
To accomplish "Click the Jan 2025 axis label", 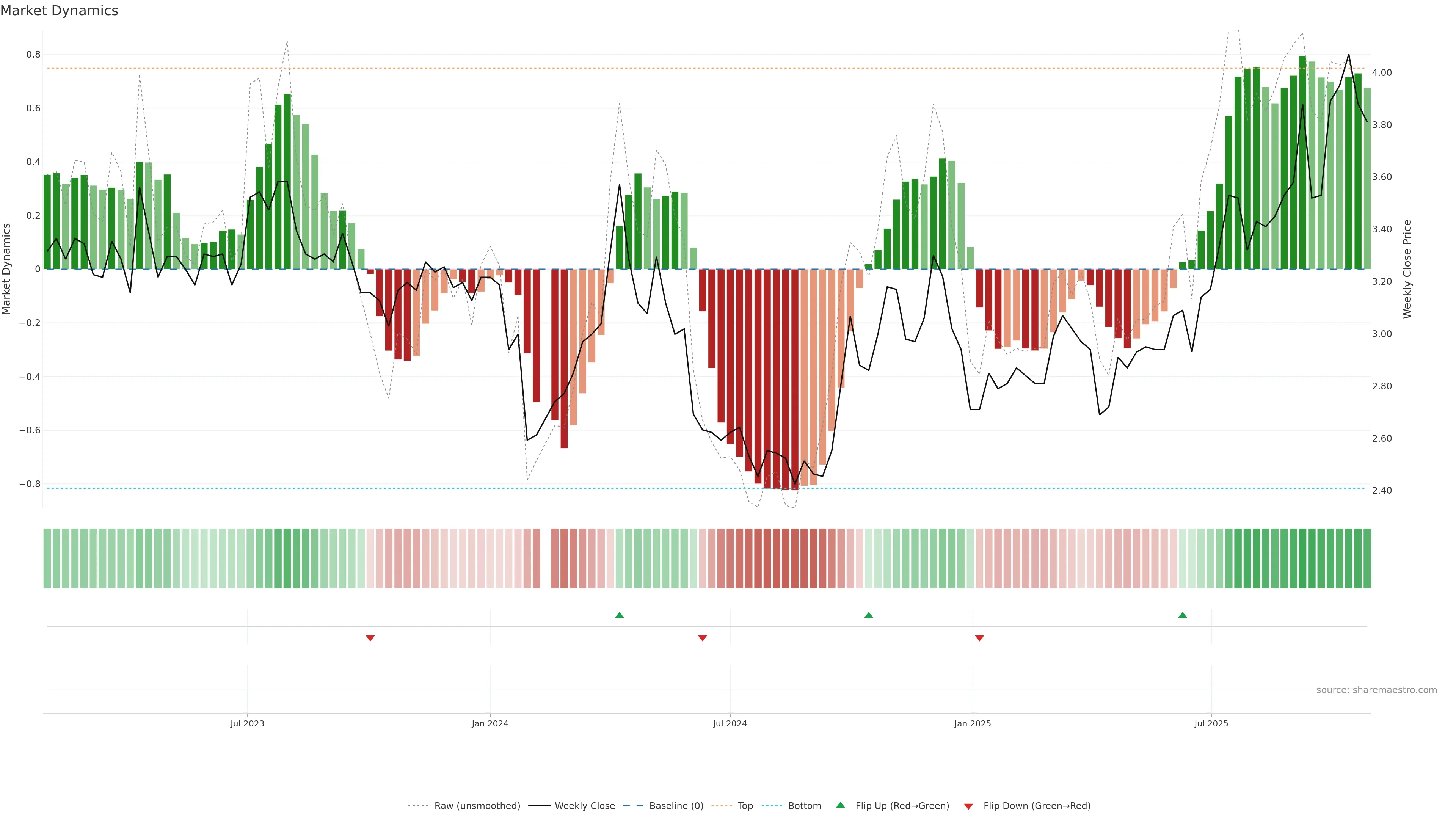I will point(972,723).
